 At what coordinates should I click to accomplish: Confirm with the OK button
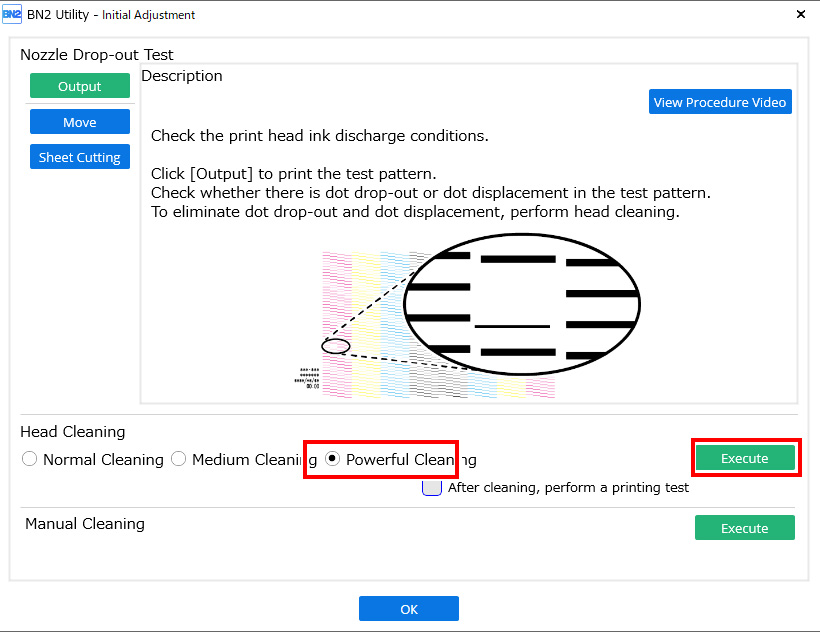409,609
